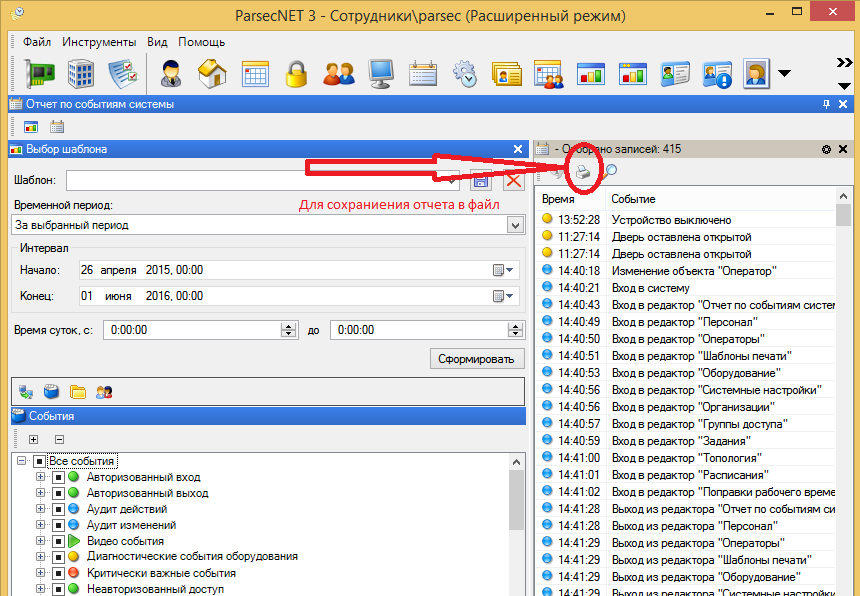Click the people with blue alert icon

[x=717, y=73]
